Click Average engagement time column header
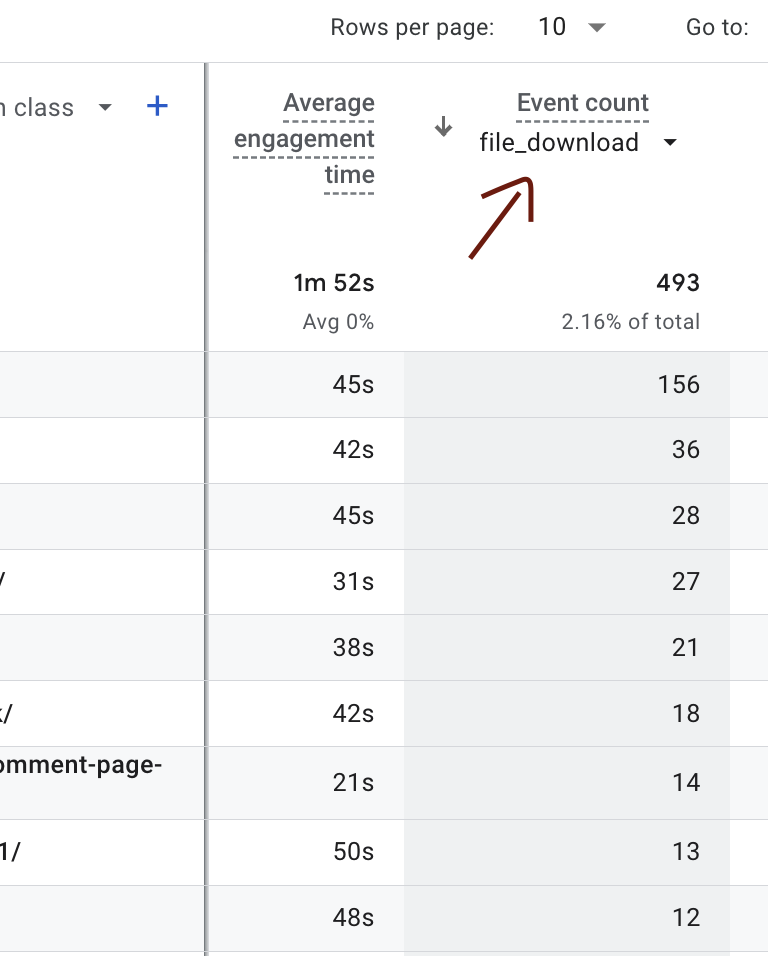768x956 pixels. (304, 139)
